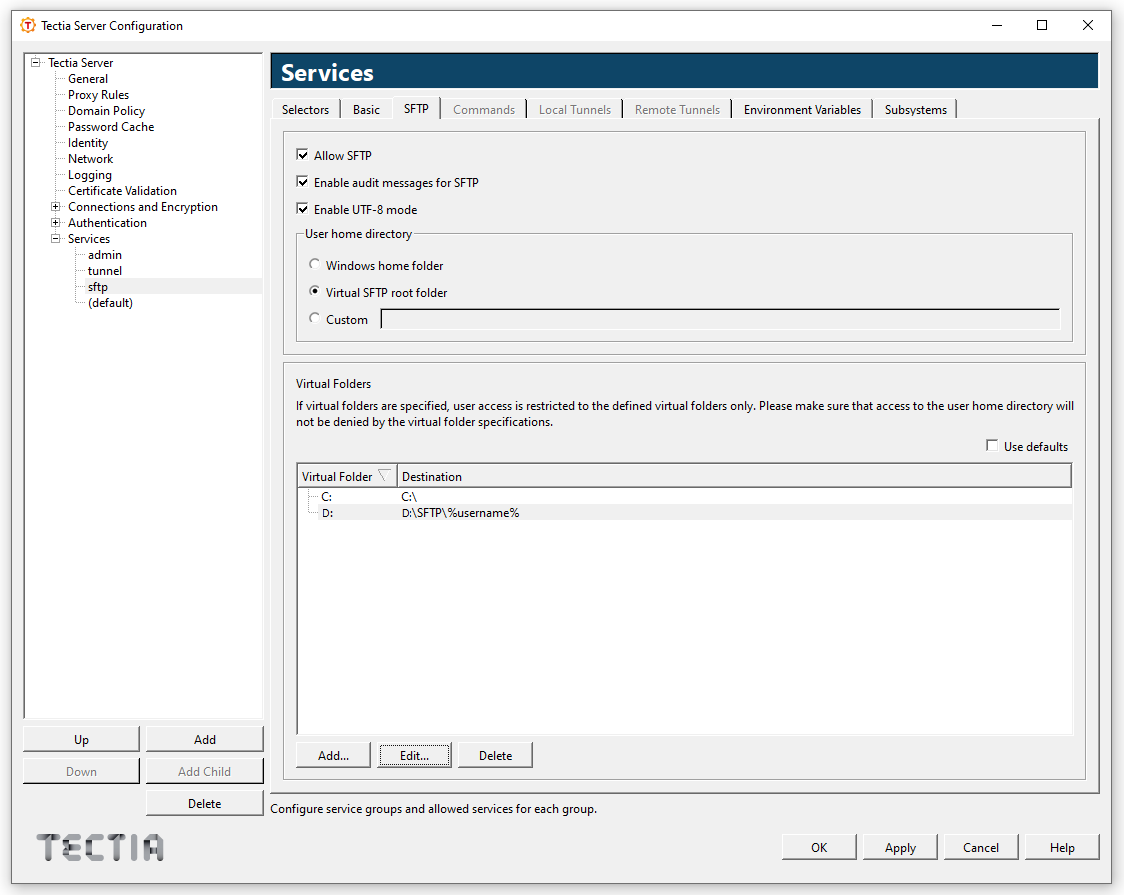Click Delete below the tree panel

(x=205, y=803)
